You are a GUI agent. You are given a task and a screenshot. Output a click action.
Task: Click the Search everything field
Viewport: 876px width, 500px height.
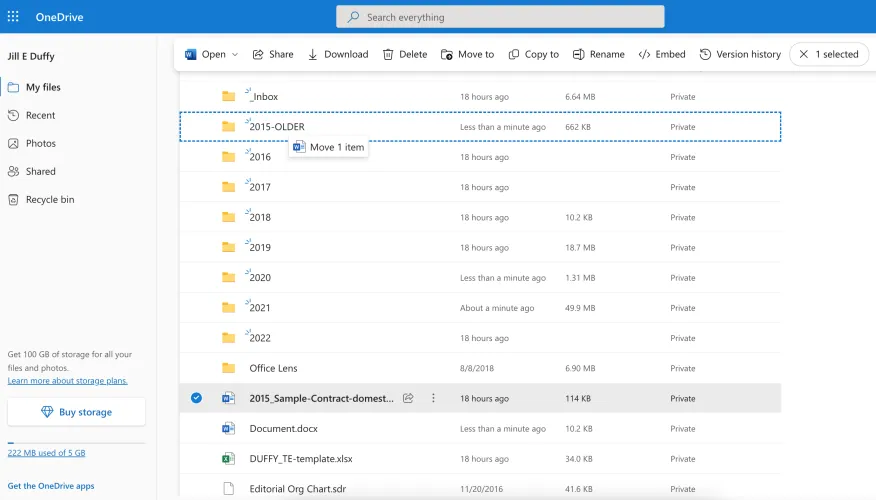(500, 17)
